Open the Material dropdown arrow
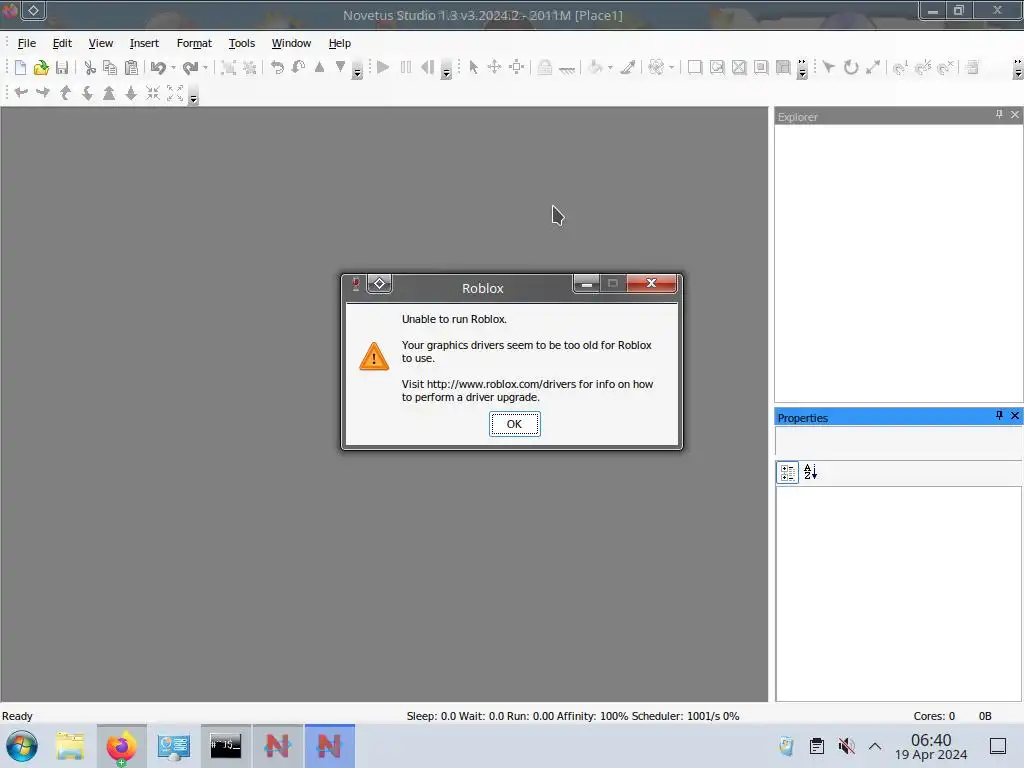Viewport: 1024px width, 768px height. click(x=671, y=68)
